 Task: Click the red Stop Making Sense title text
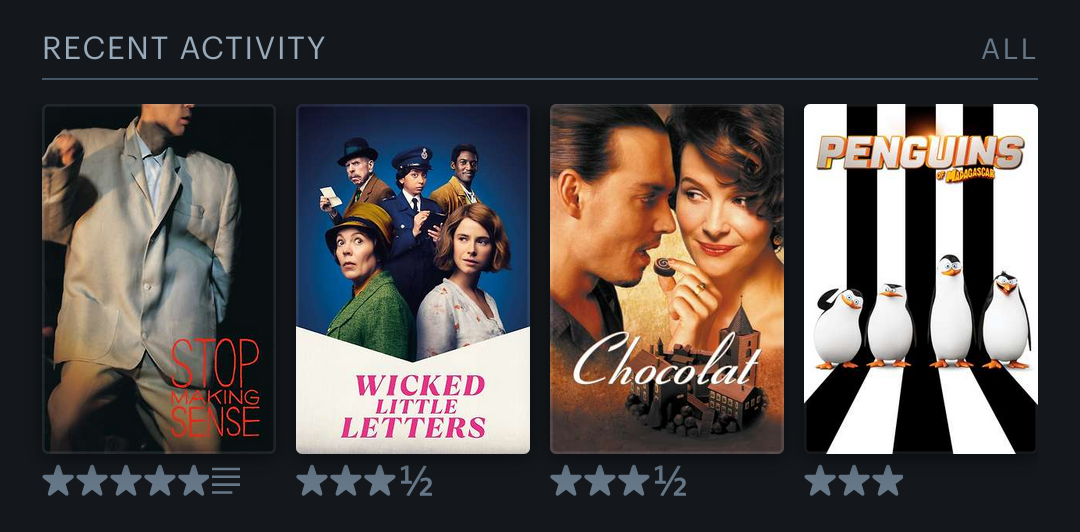215,387
